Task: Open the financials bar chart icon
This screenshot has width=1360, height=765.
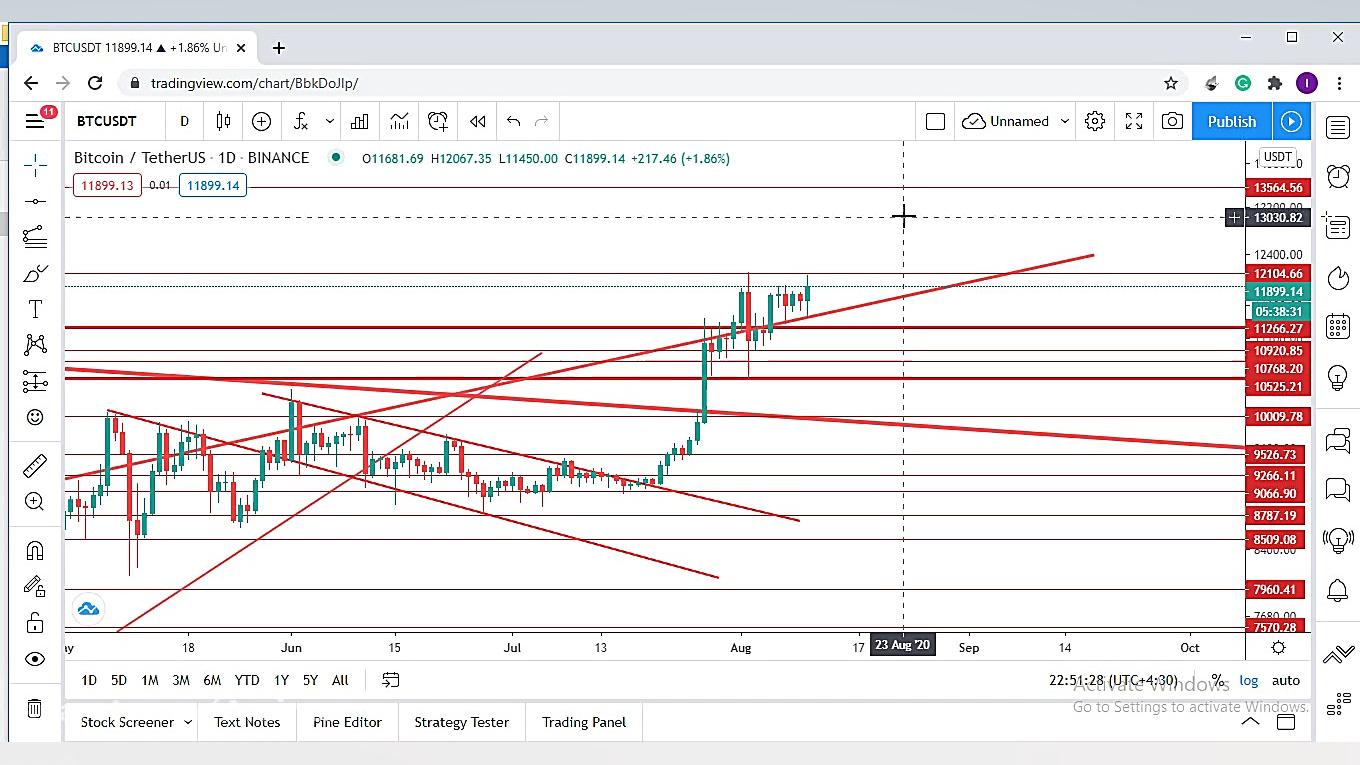Action: (x=359, y=121)
